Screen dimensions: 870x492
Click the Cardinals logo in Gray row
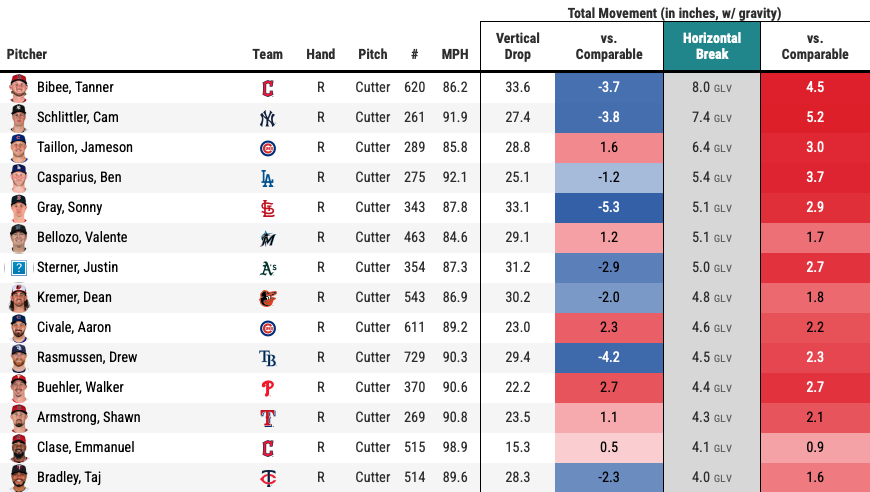(x=267, y=208)
